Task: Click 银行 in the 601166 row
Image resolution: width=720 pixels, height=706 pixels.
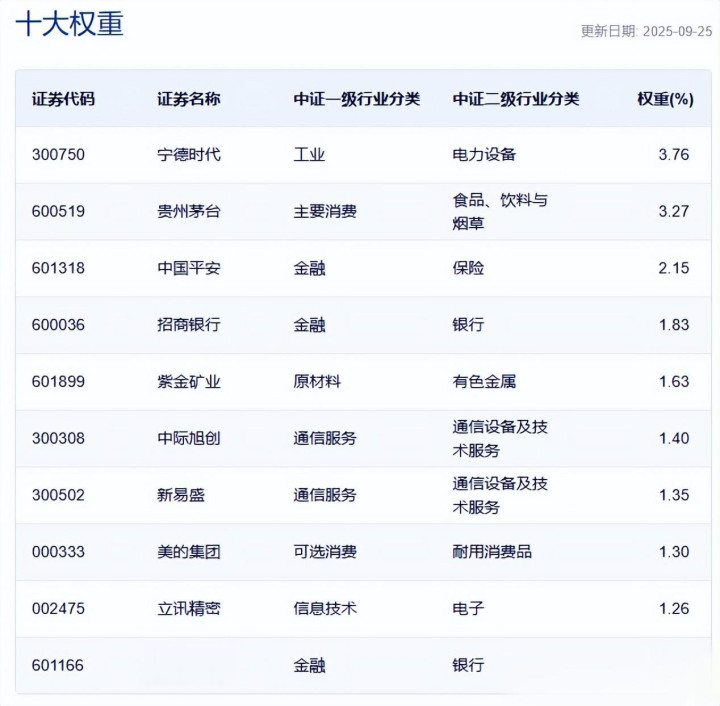Action: [x=468, y=666]
